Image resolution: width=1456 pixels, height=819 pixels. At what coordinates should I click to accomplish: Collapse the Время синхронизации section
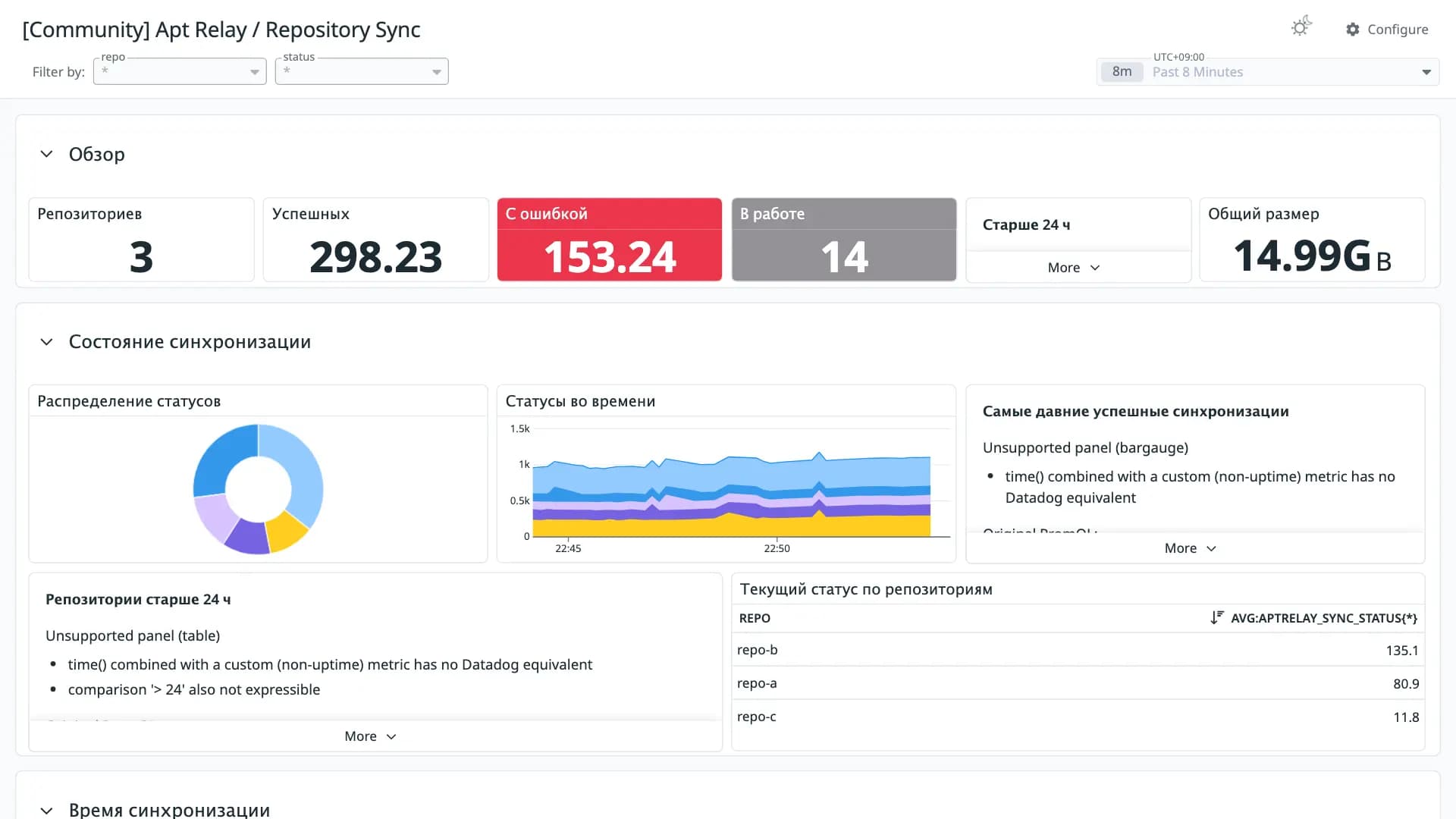pos(46,810)
